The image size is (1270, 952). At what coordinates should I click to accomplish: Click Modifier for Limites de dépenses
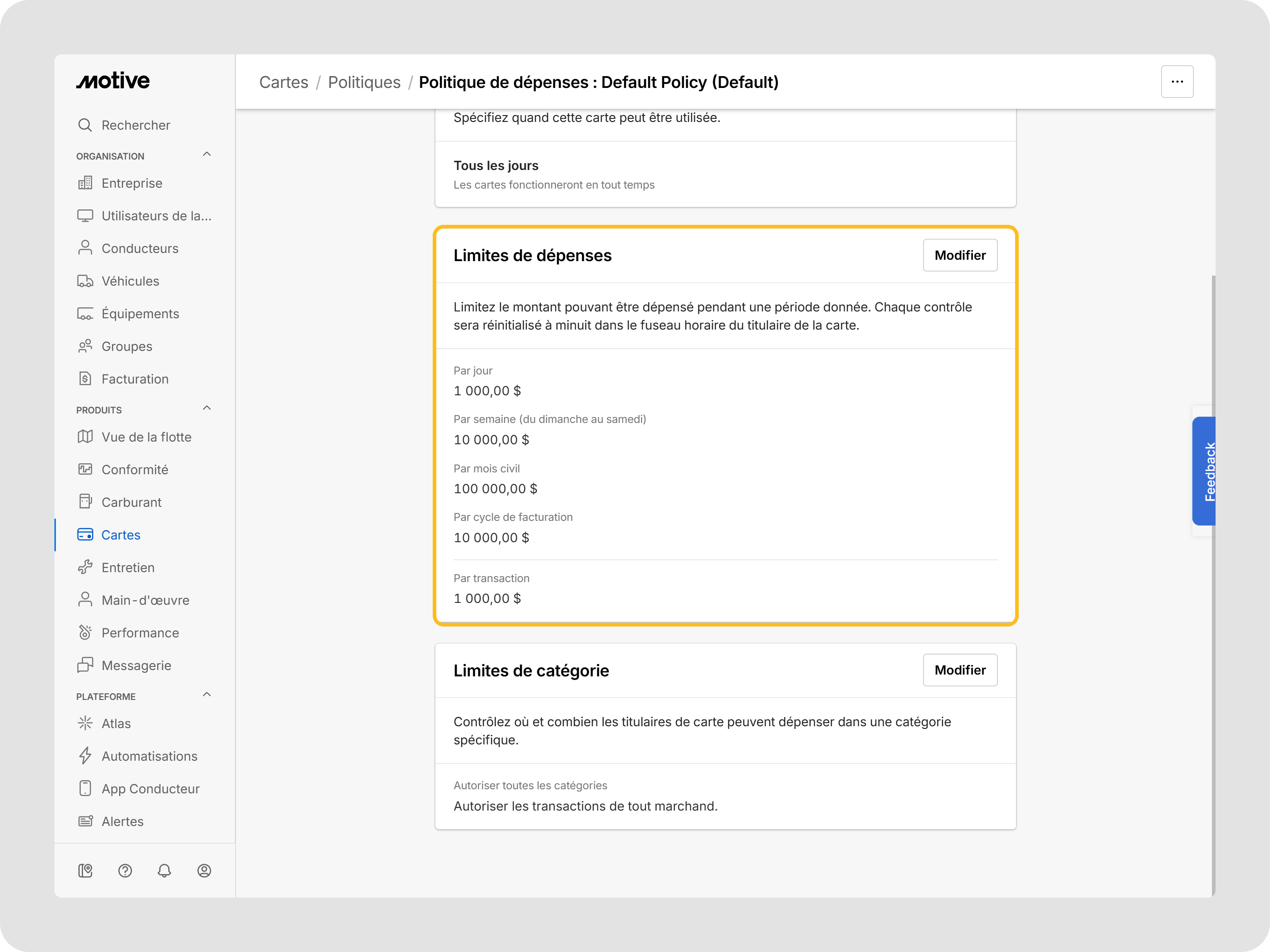point(960,255)
